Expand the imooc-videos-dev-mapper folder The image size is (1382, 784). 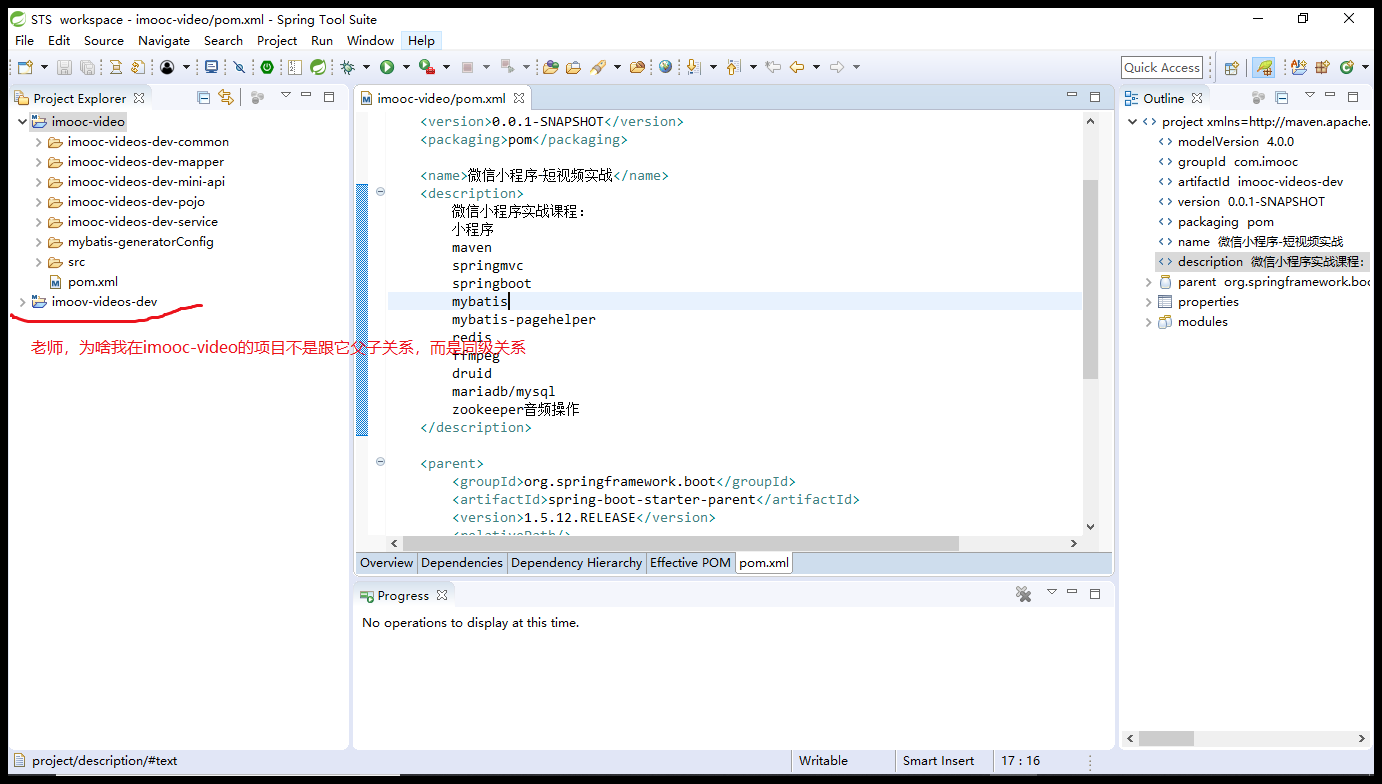[x=39, y=162]
